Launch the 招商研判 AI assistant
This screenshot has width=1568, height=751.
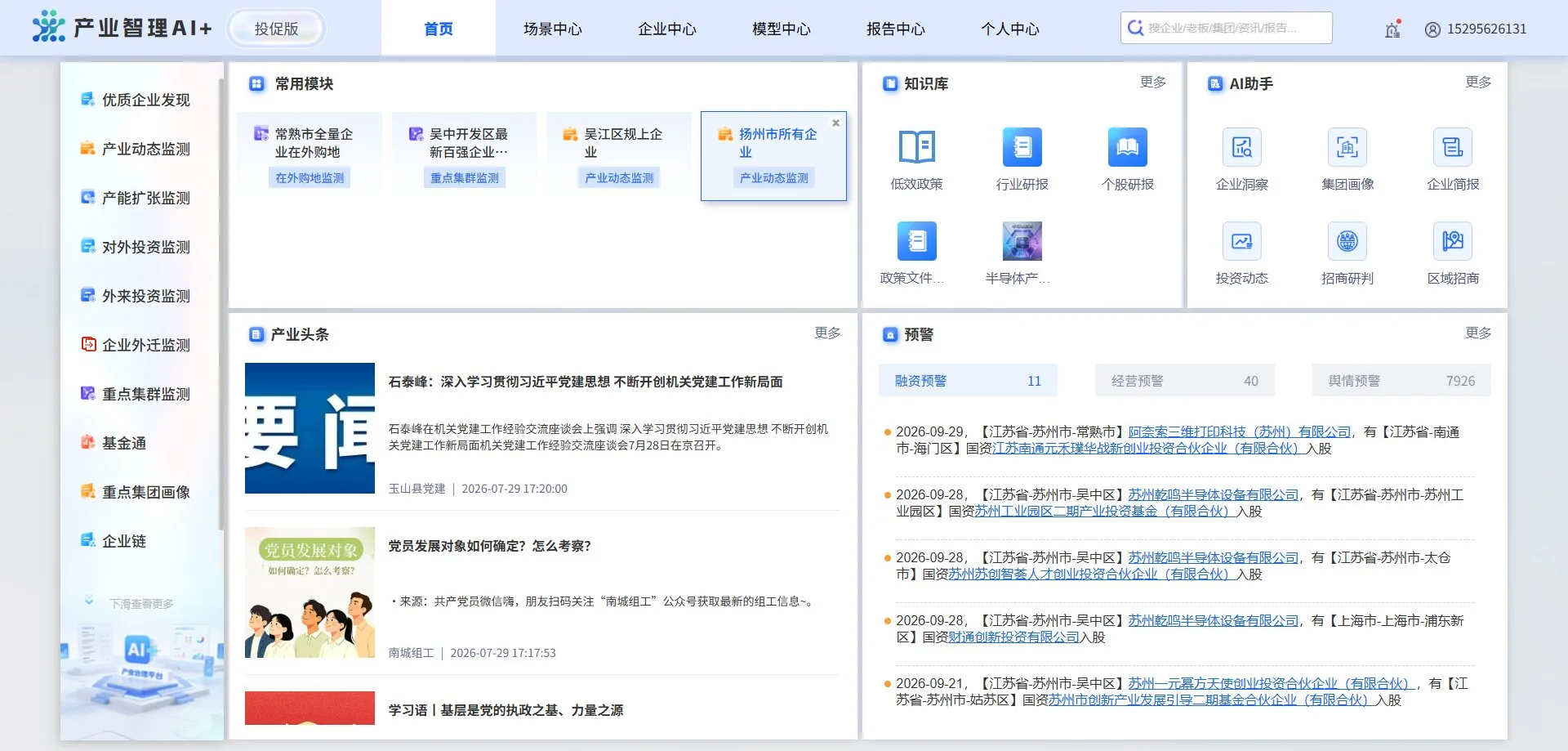1347,241
